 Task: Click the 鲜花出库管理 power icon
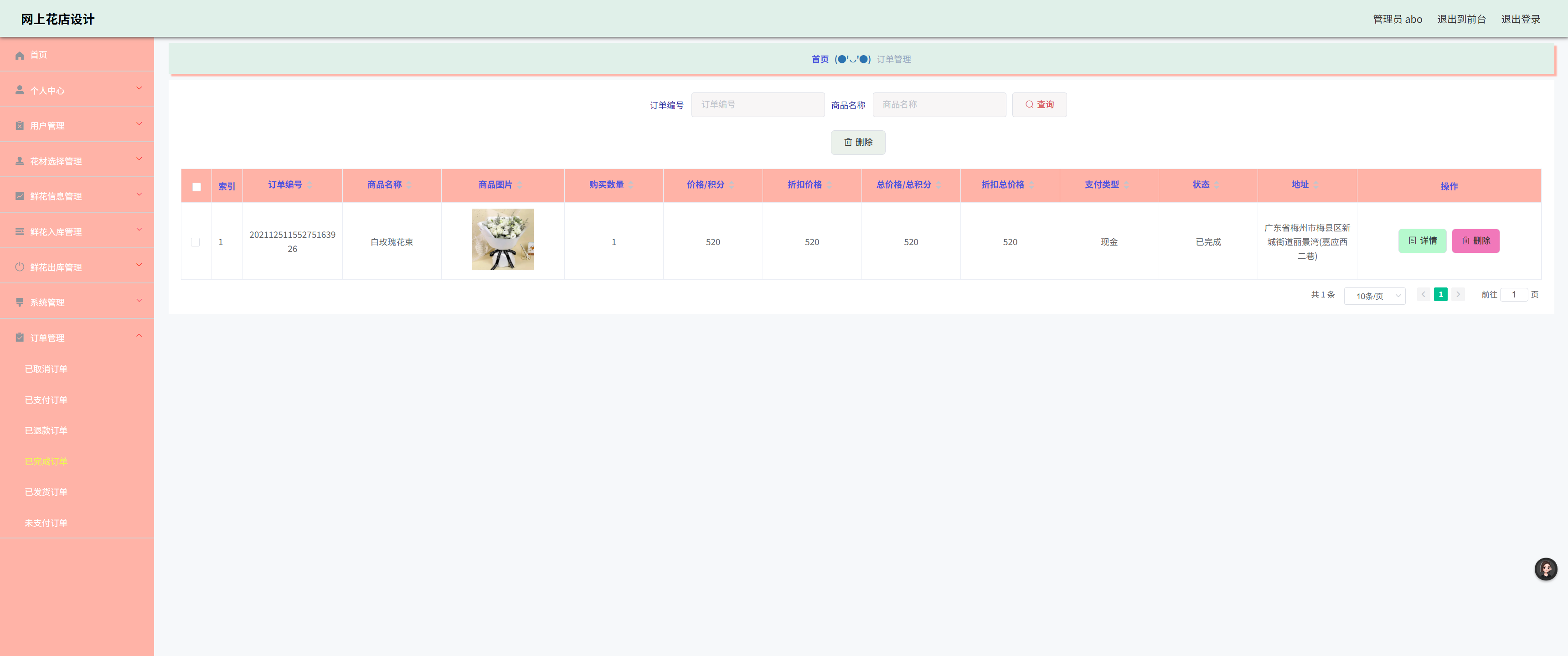point(19,266)
